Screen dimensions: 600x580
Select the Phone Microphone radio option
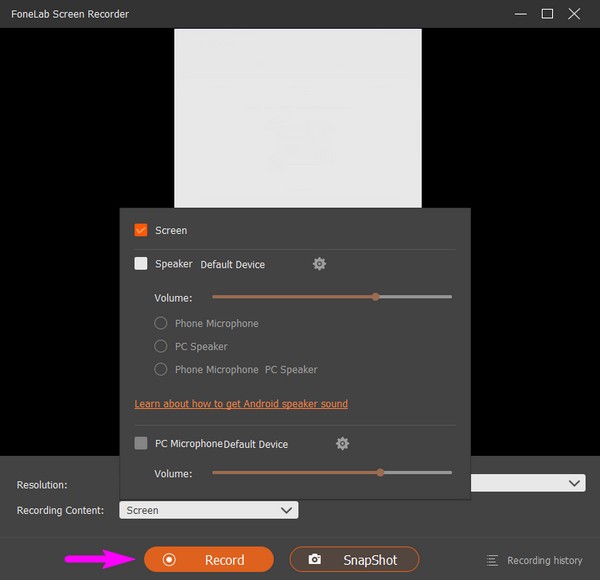click(x=161, y=323)
